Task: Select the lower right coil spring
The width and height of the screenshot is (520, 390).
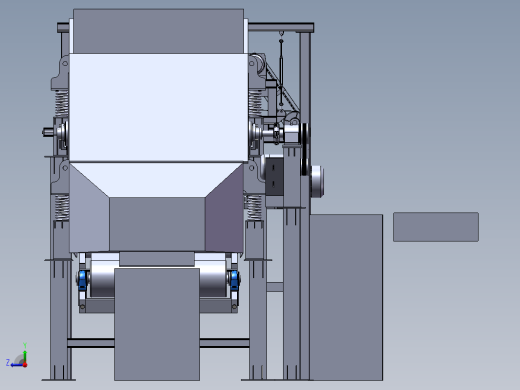Action: (x=254, y=207)
